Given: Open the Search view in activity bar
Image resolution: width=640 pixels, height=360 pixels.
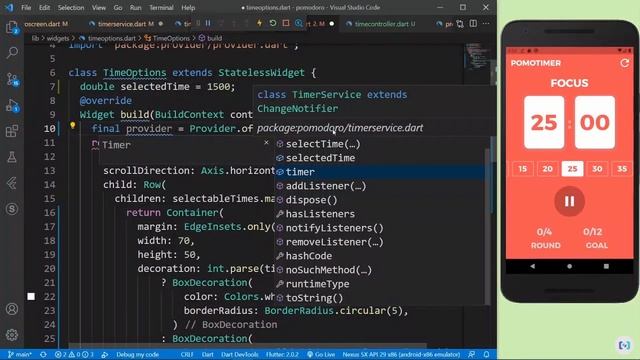Looking at the screenshot, I should [x=12, y=52].
